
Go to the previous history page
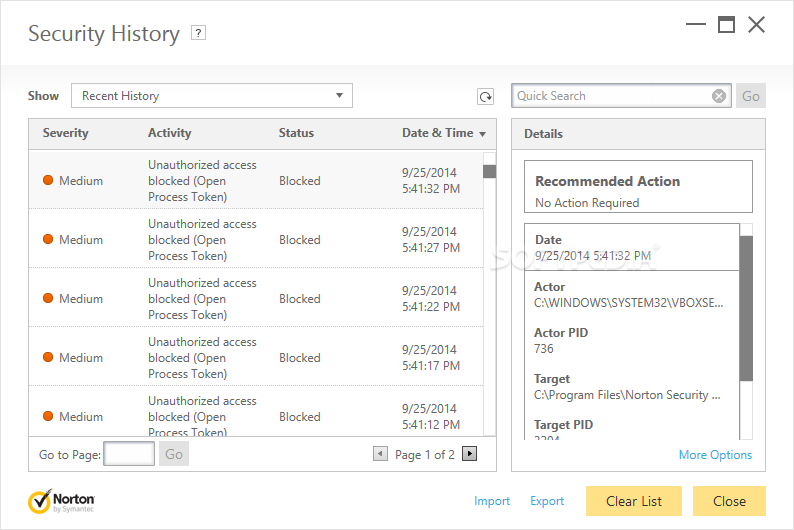pyautogui.click(x=380, y=454)
